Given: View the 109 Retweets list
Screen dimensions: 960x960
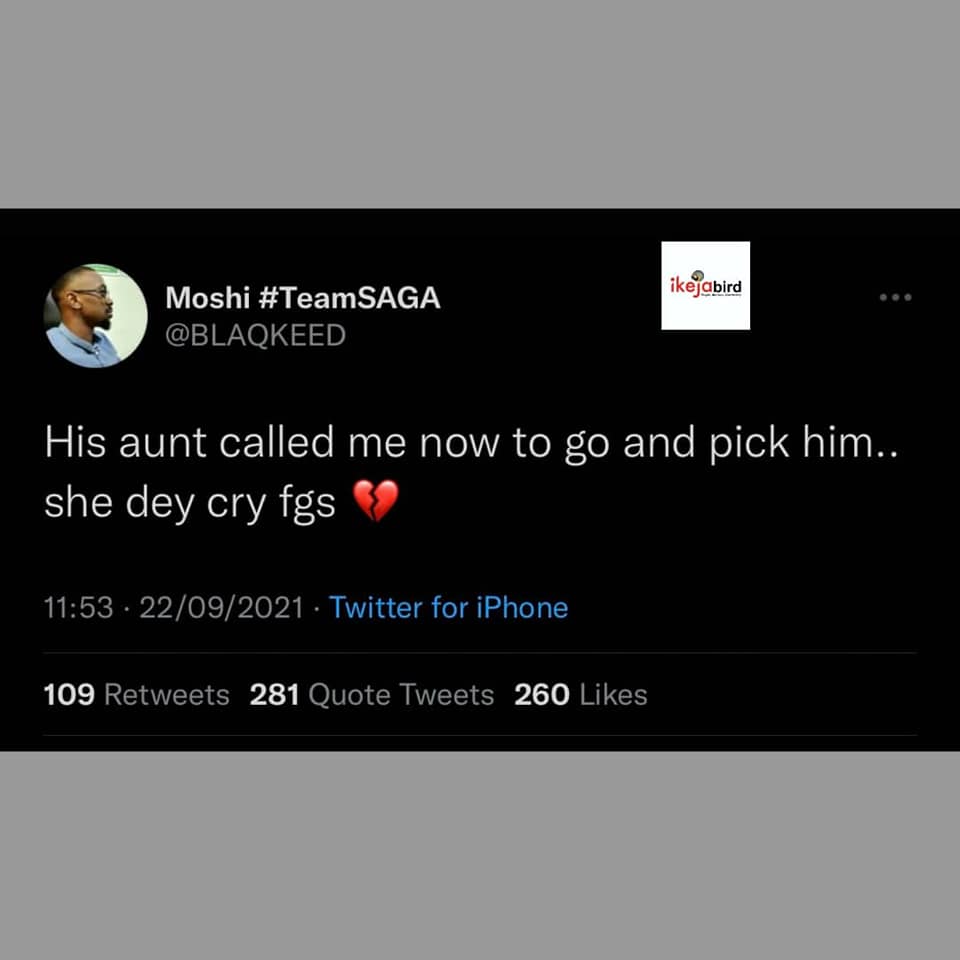Looking at the screenshot, I should (x=136, y=694).
